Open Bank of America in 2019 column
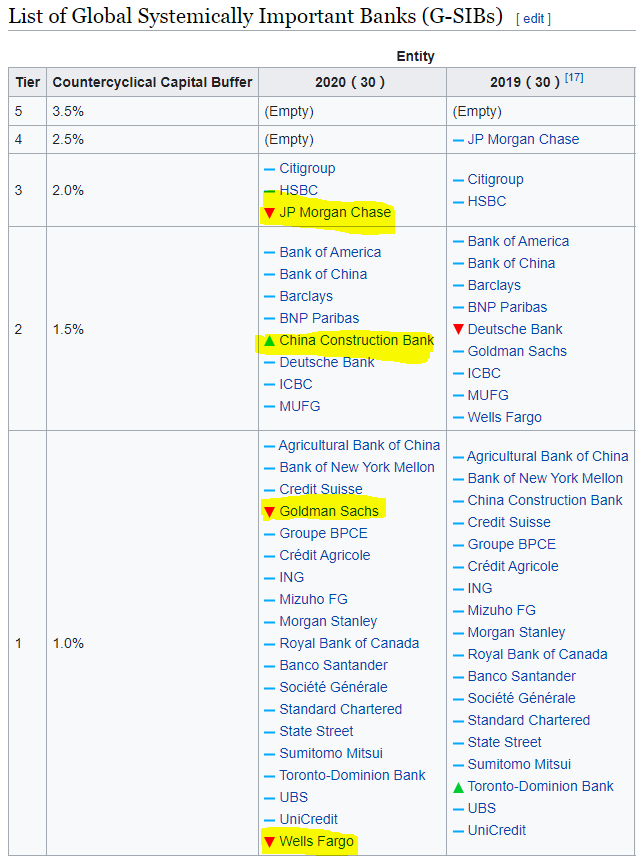Image resolution: width=636 pixels, height=856 pixels. coord(519,241)
